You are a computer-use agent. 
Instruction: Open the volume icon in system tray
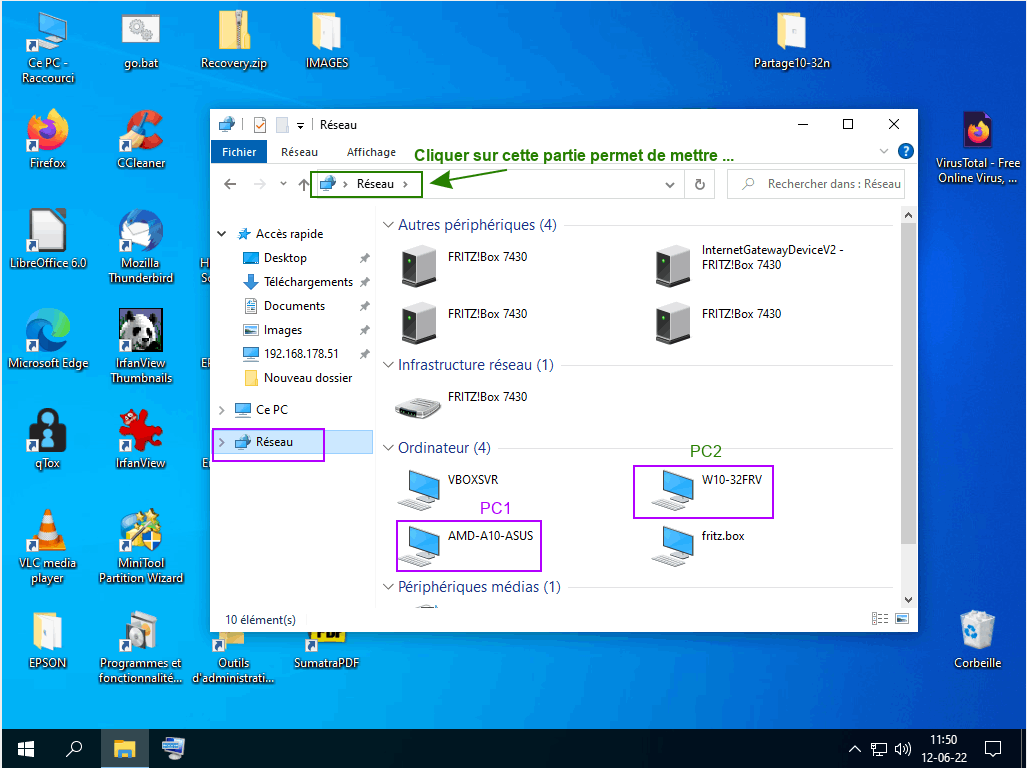(x=903, y=749)
